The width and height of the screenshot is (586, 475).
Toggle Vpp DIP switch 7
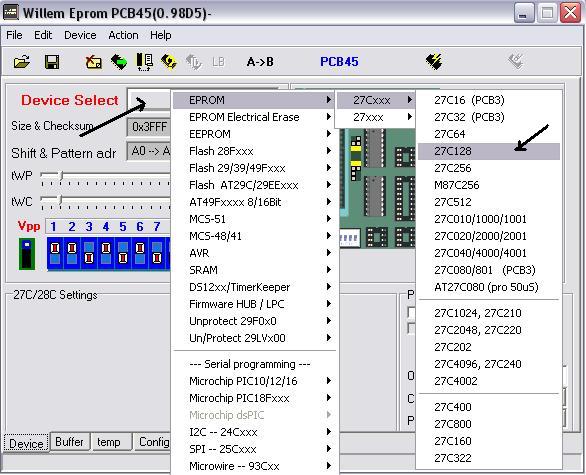(x=157, y=253)
